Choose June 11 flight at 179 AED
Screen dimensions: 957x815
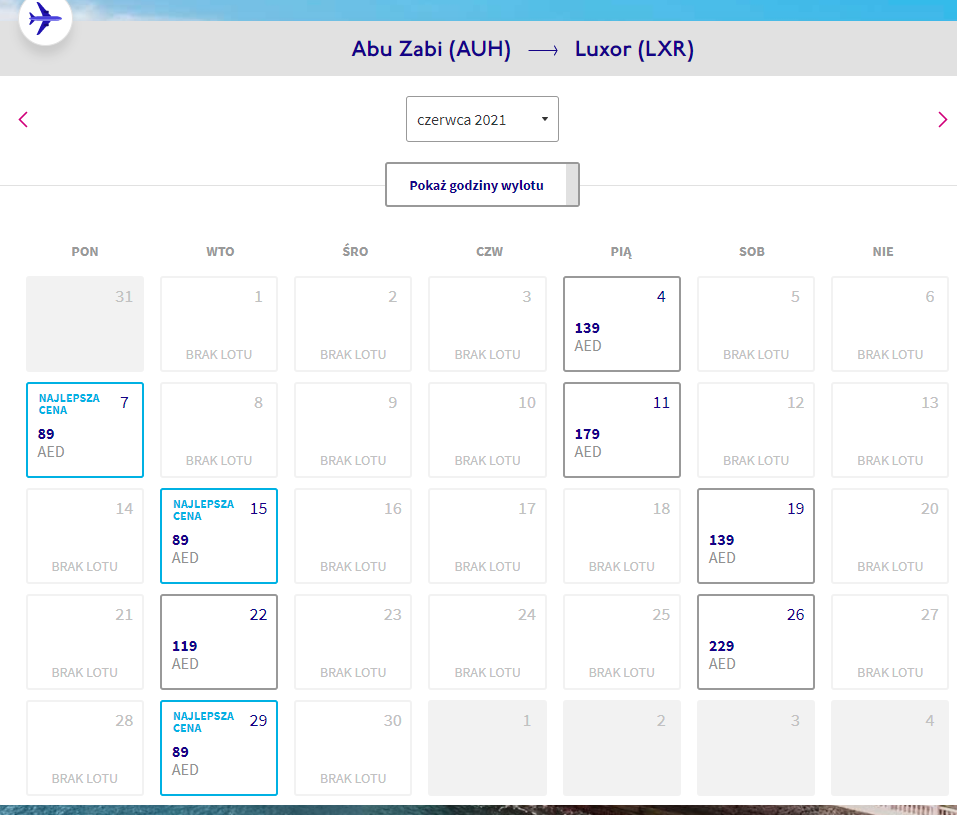[x=621, y=430]
